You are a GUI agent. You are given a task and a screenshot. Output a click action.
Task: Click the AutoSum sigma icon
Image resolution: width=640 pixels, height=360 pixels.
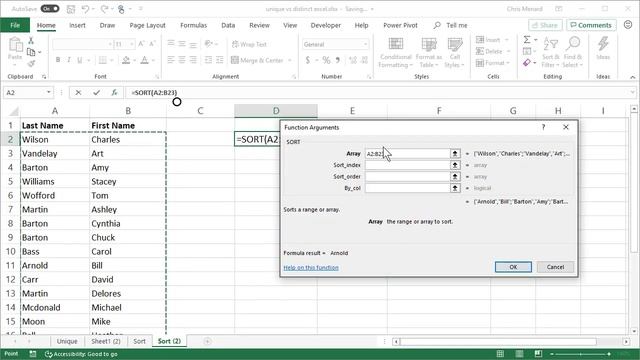[527, 40]
